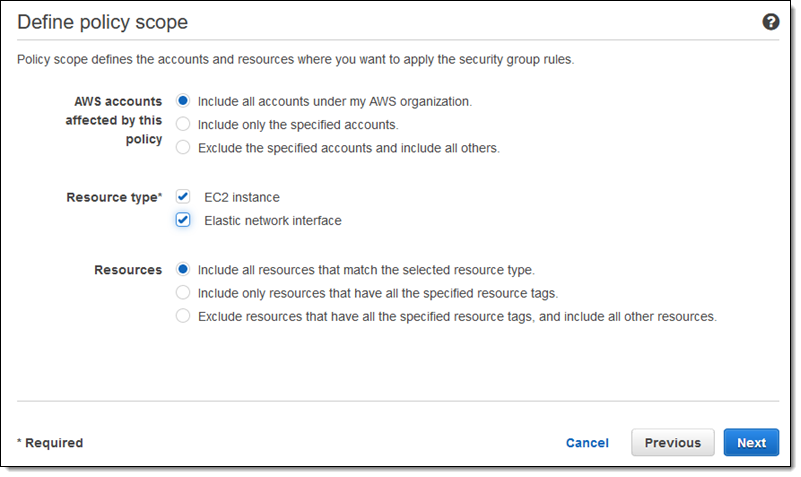Click the Define policy scope heading
This screenshot has width=801, height=477.
tap(103, 21)
